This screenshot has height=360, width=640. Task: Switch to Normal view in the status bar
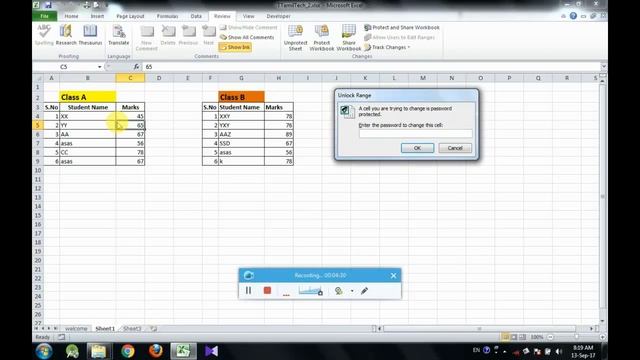505,337
